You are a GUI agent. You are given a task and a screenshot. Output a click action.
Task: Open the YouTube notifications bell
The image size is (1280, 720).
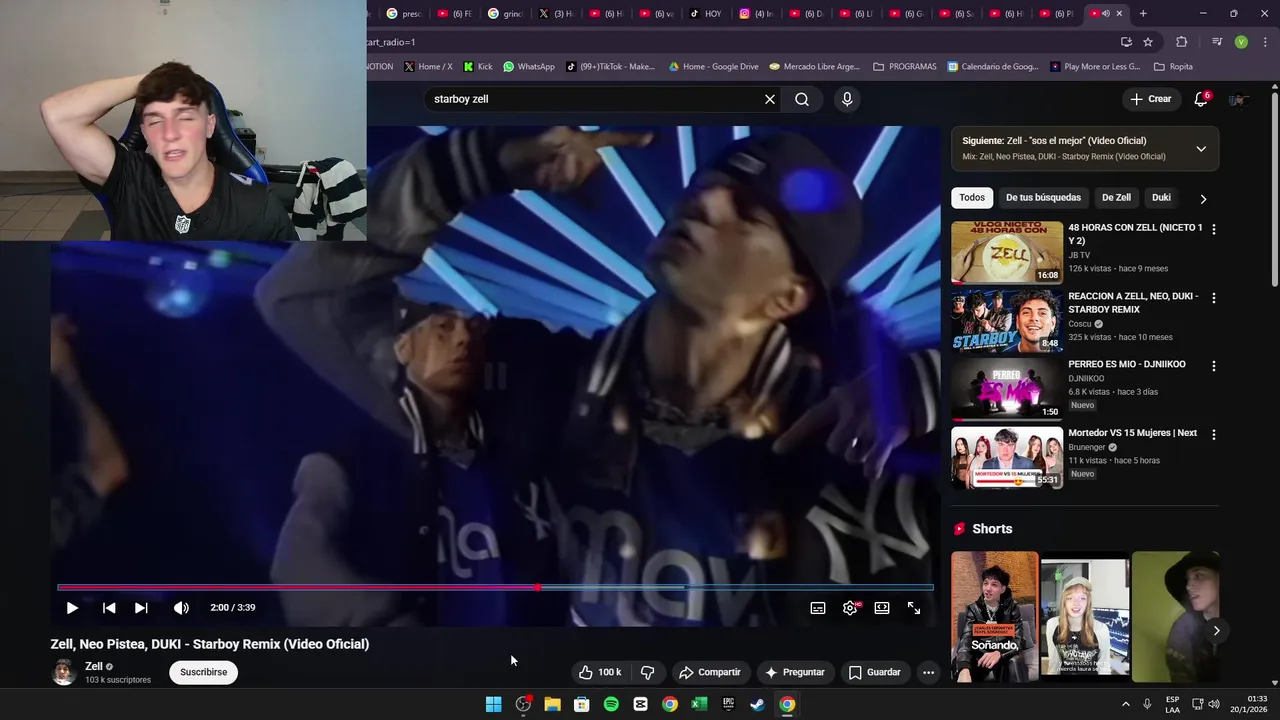(x=1201, y=99)
